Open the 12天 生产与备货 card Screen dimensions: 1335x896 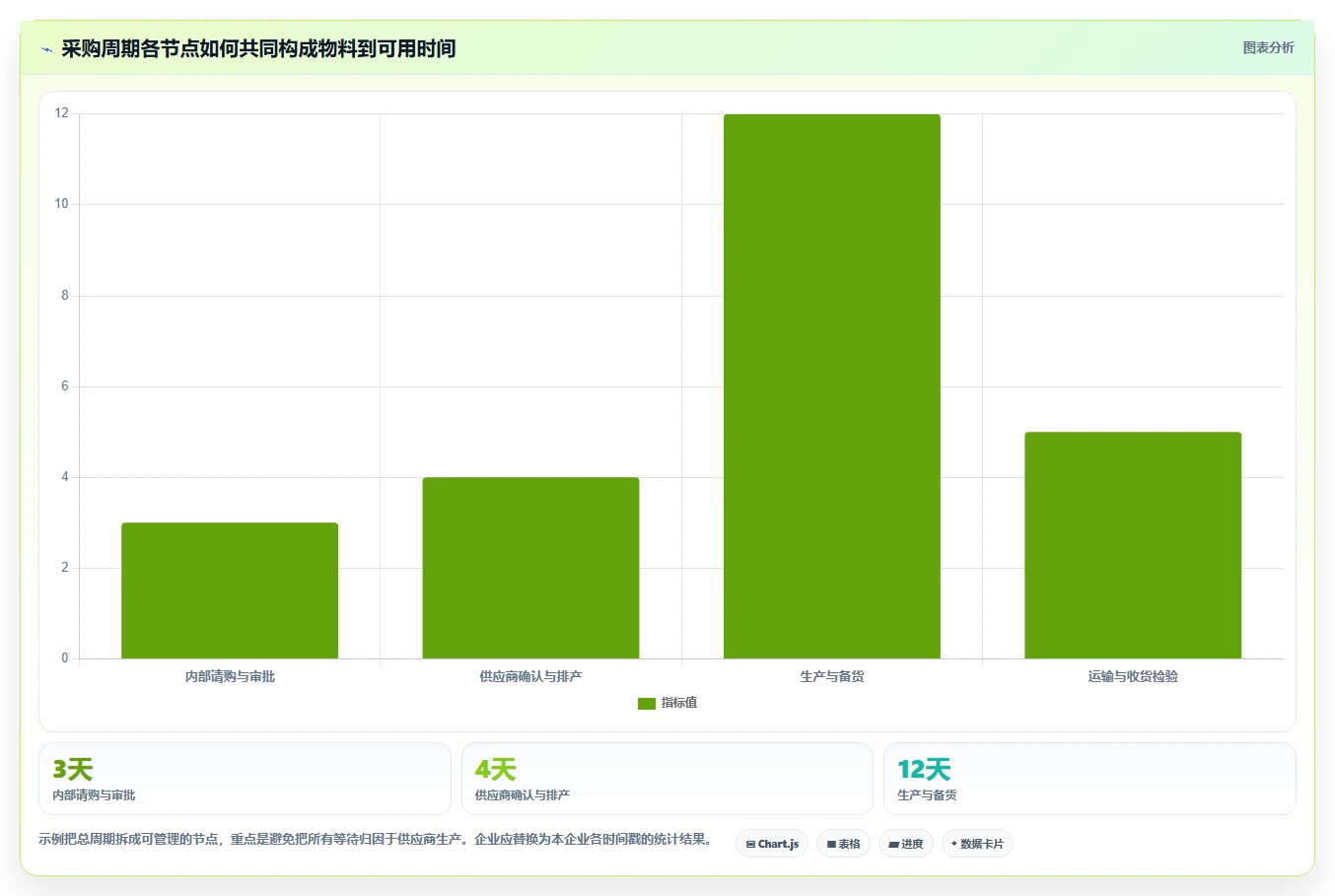click(x=1089, y=779)
